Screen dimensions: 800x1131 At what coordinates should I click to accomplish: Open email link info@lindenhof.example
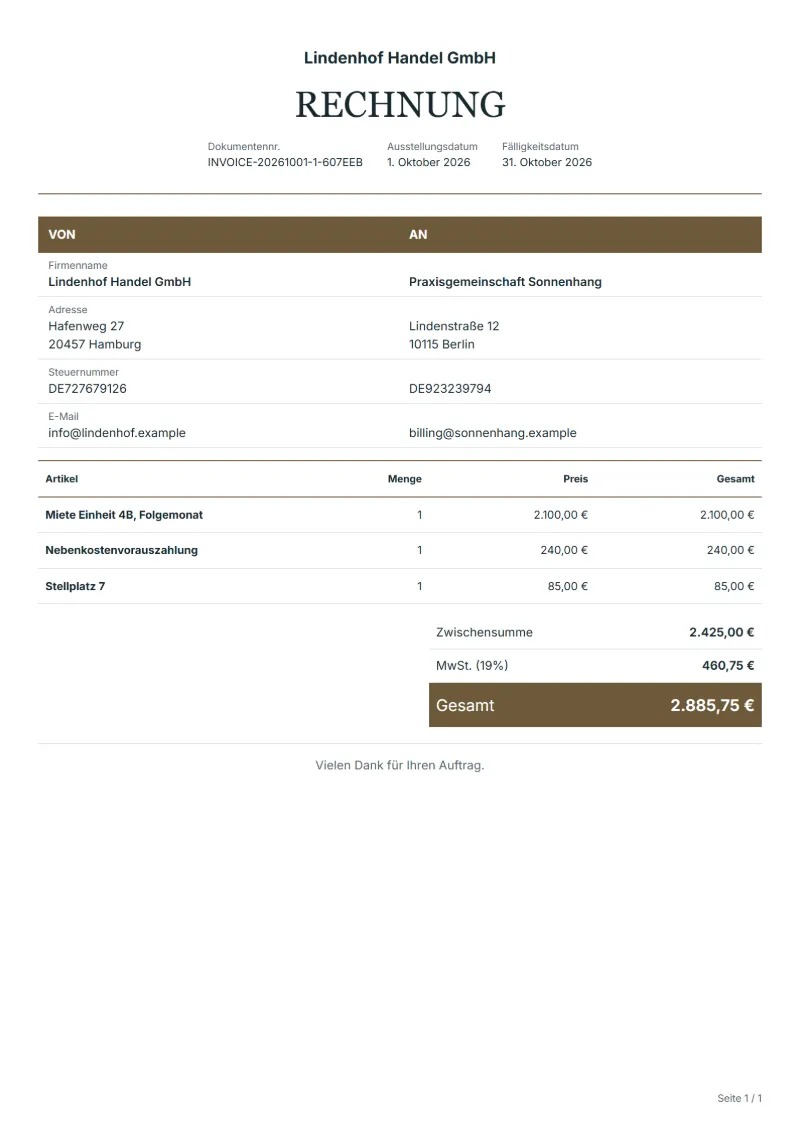point(117,433)
